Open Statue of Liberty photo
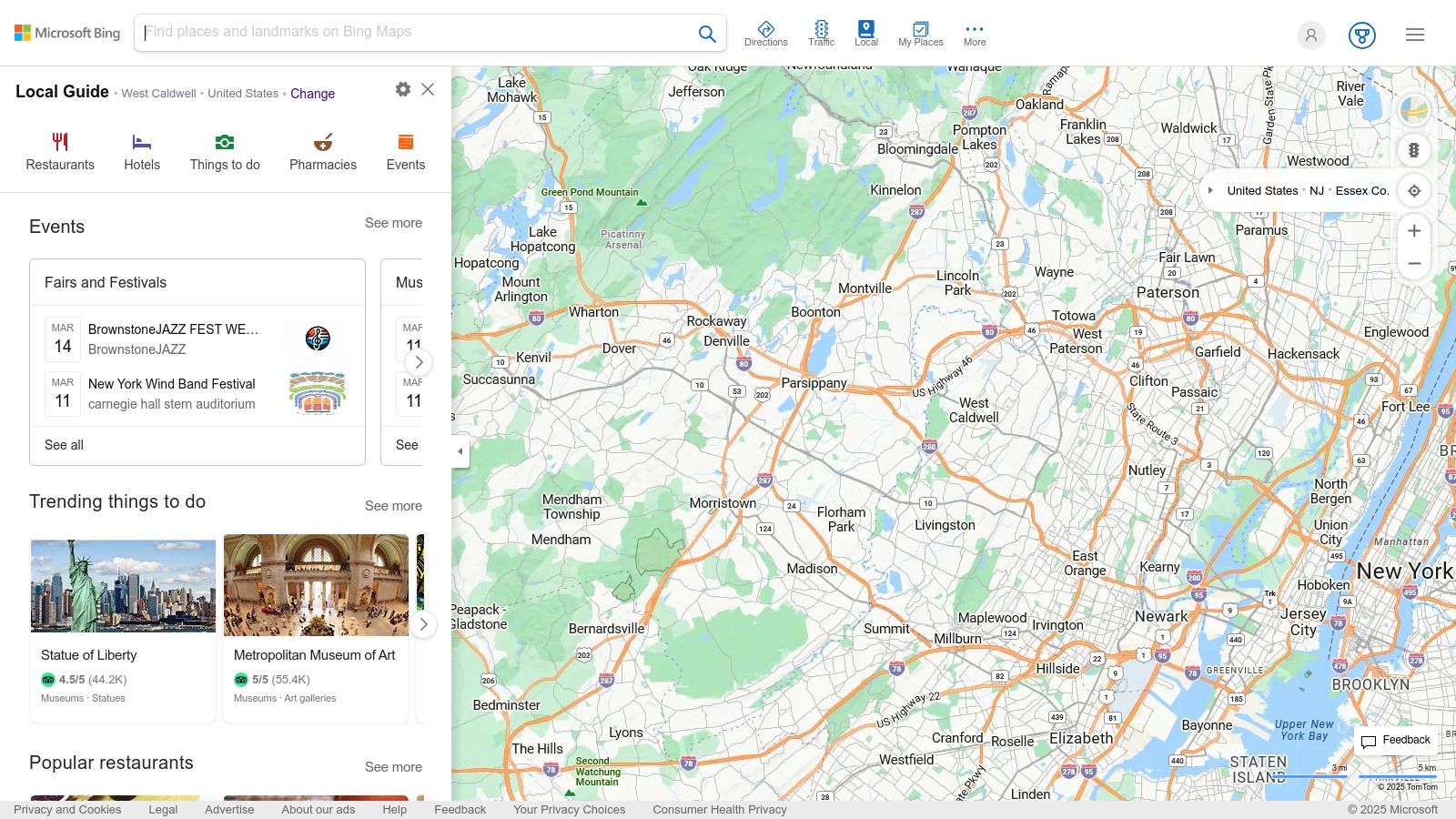 pyautogui.click(x=123, y=585)
